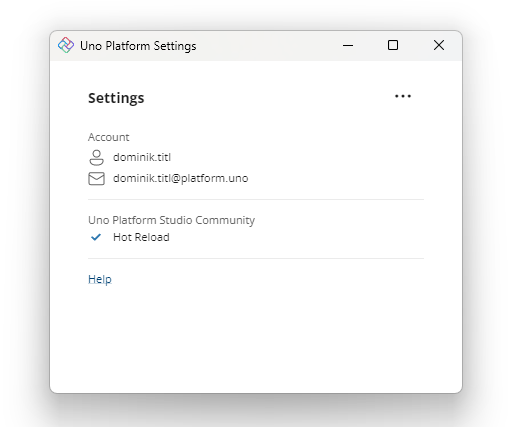Click the Uno Platform Studio Community label
The image size is (514, 427).
[171, 220]
